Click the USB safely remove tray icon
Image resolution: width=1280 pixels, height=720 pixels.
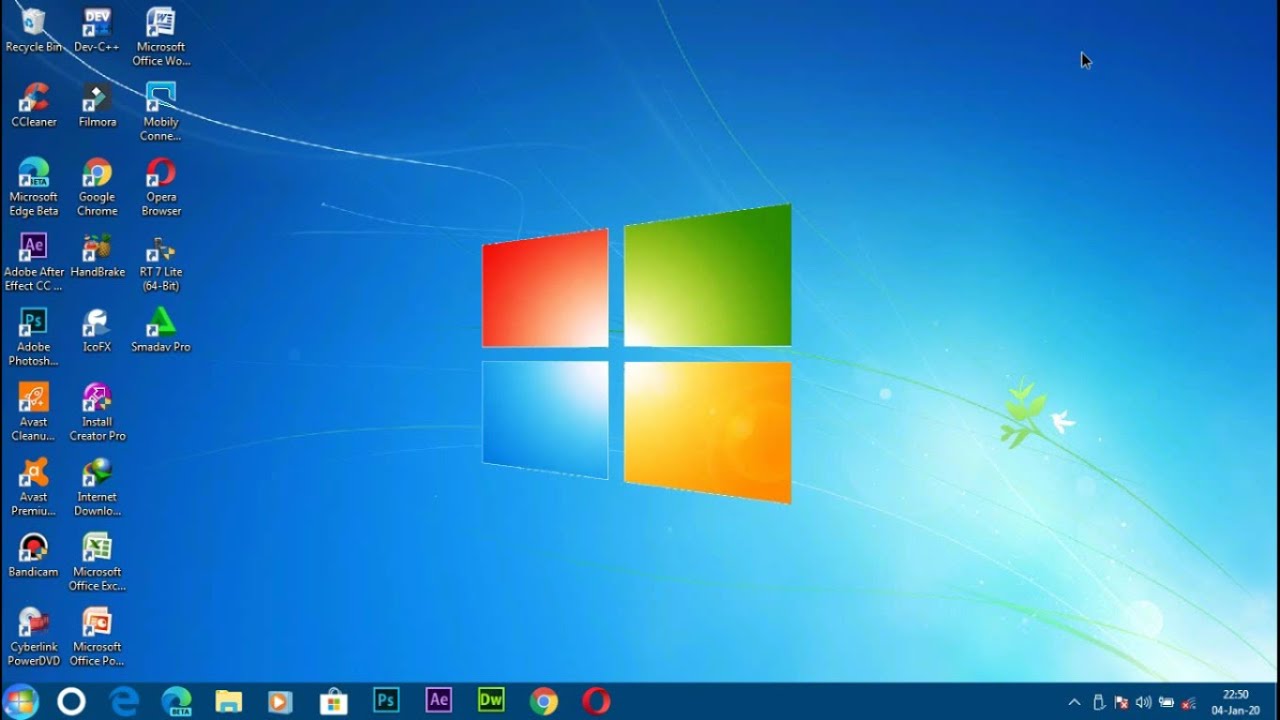point(1098,702)
